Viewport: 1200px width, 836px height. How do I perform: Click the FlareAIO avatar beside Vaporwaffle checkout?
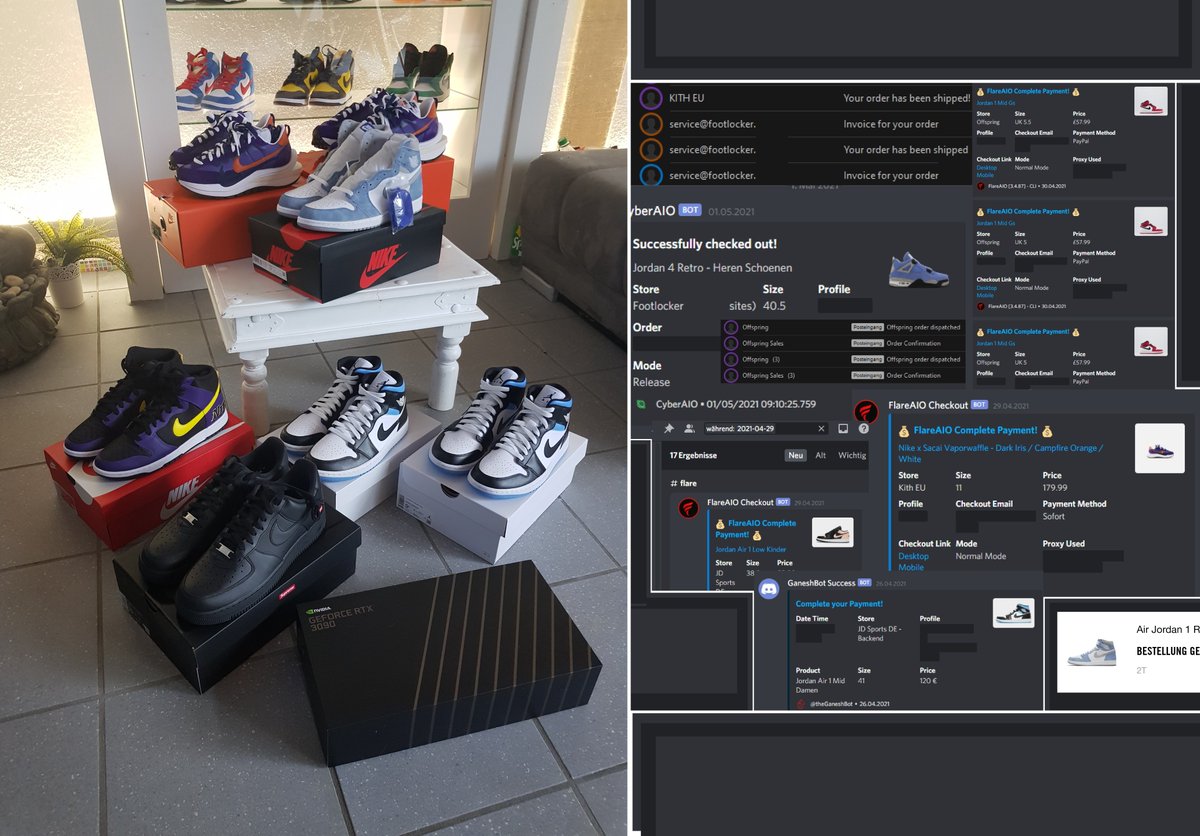coord(868,412)
